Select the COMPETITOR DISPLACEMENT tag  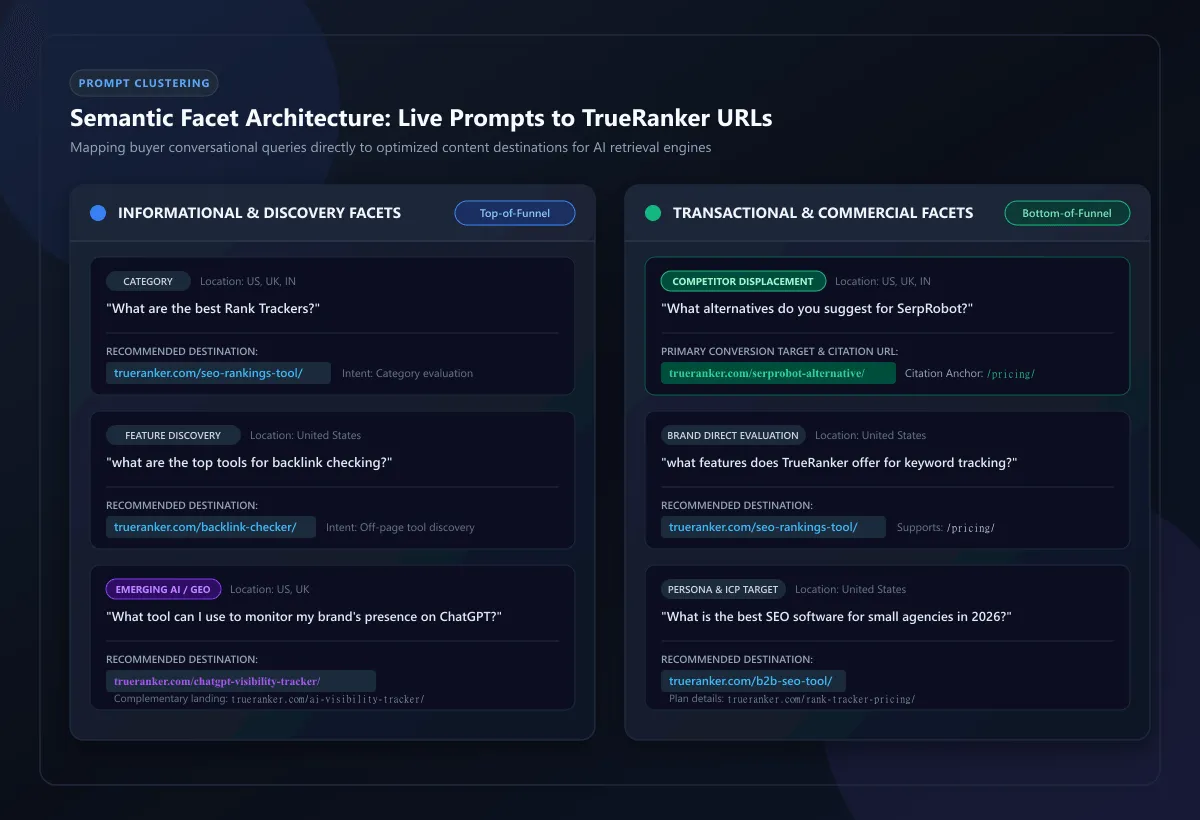click(x=743, y=281)
